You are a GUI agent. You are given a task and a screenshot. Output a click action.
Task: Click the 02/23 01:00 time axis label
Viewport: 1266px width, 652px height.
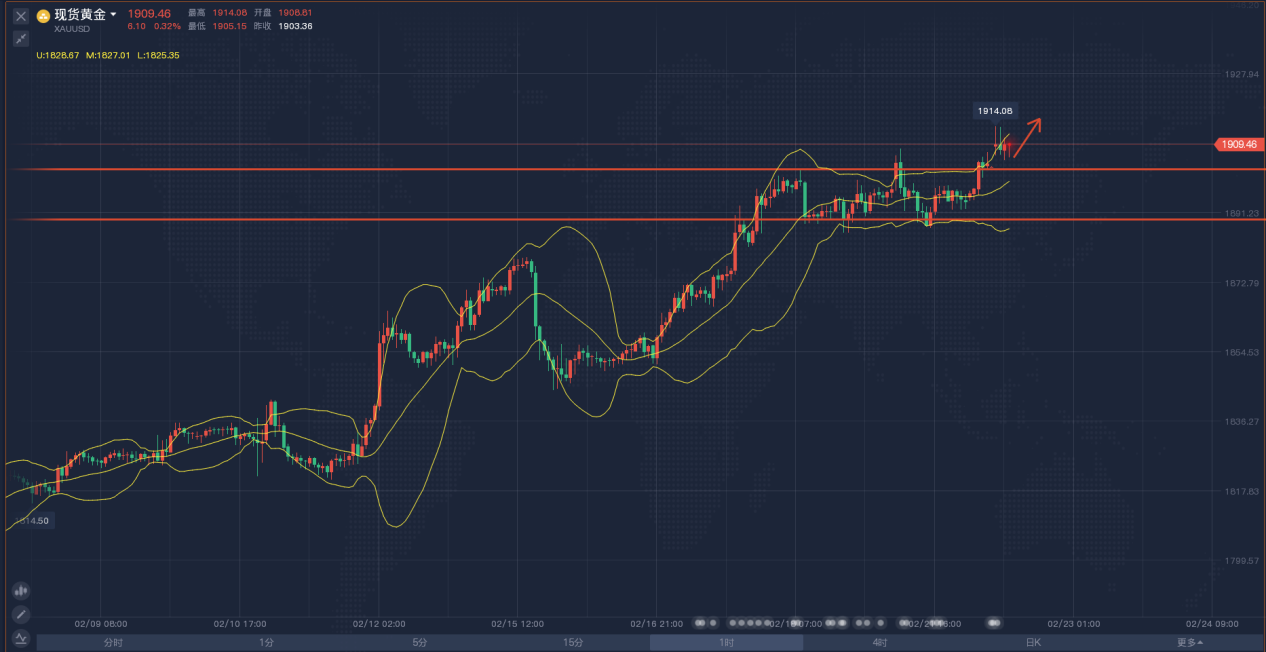point(1074,623)
